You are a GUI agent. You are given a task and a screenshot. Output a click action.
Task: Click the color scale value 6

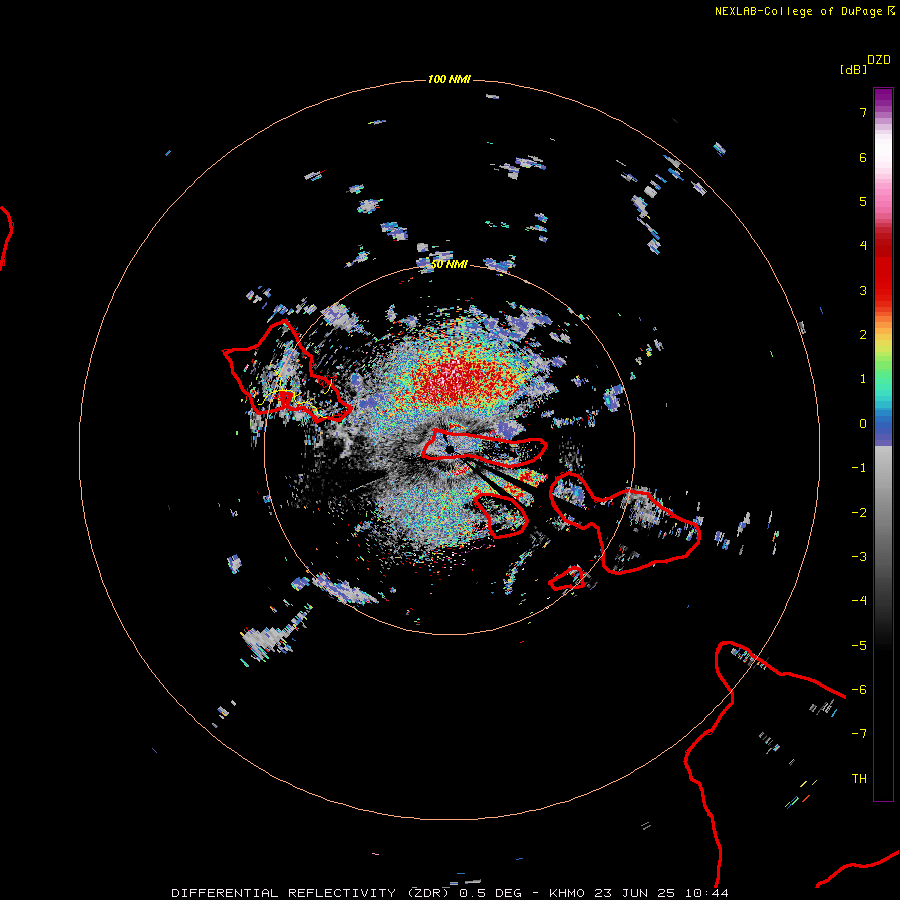[863, 157]
